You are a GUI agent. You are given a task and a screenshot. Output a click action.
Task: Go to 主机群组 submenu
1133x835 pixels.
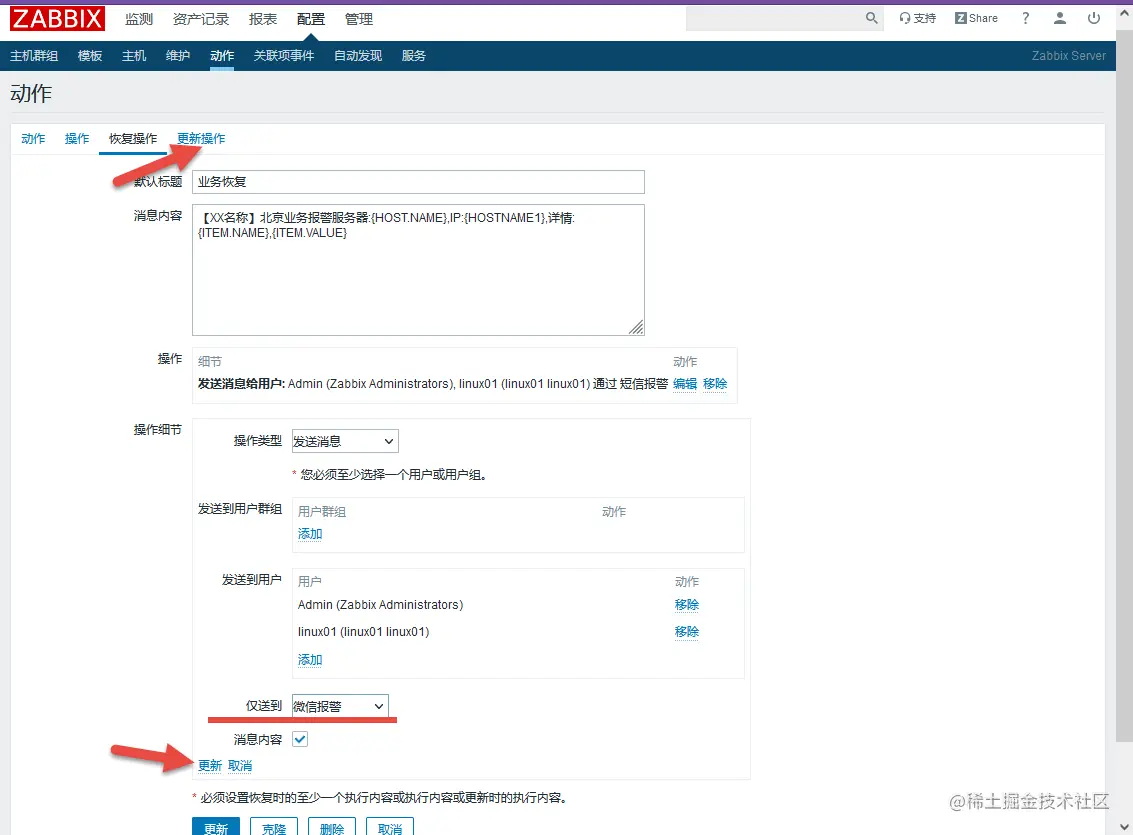point(34,56)
